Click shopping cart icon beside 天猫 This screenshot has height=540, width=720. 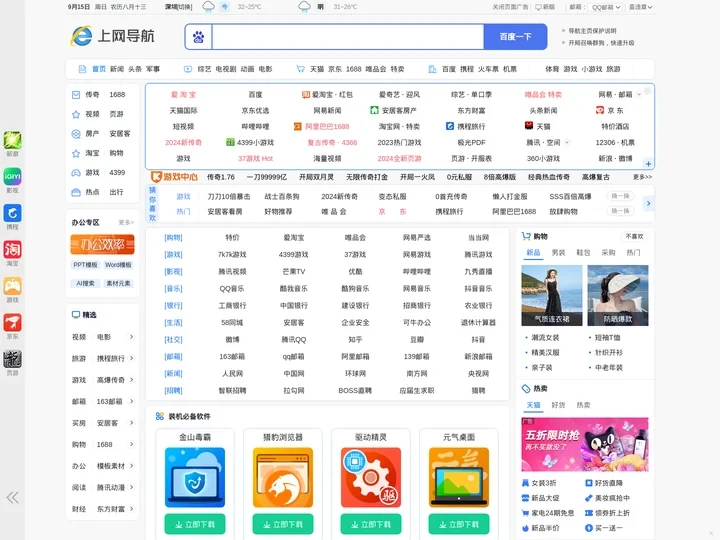tap(300, 69)
